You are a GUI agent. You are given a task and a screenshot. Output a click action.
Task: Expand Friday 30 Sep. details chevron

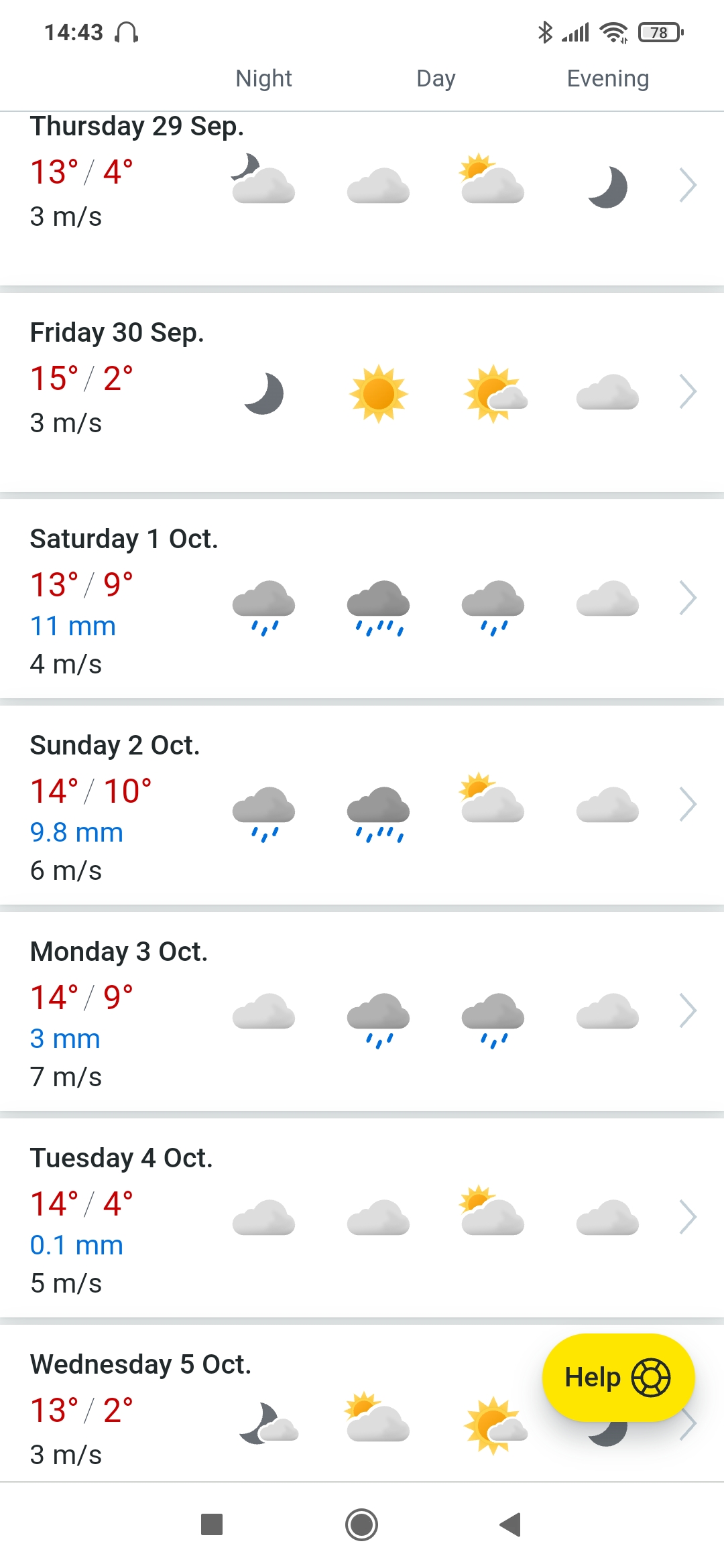coord(688,392)
